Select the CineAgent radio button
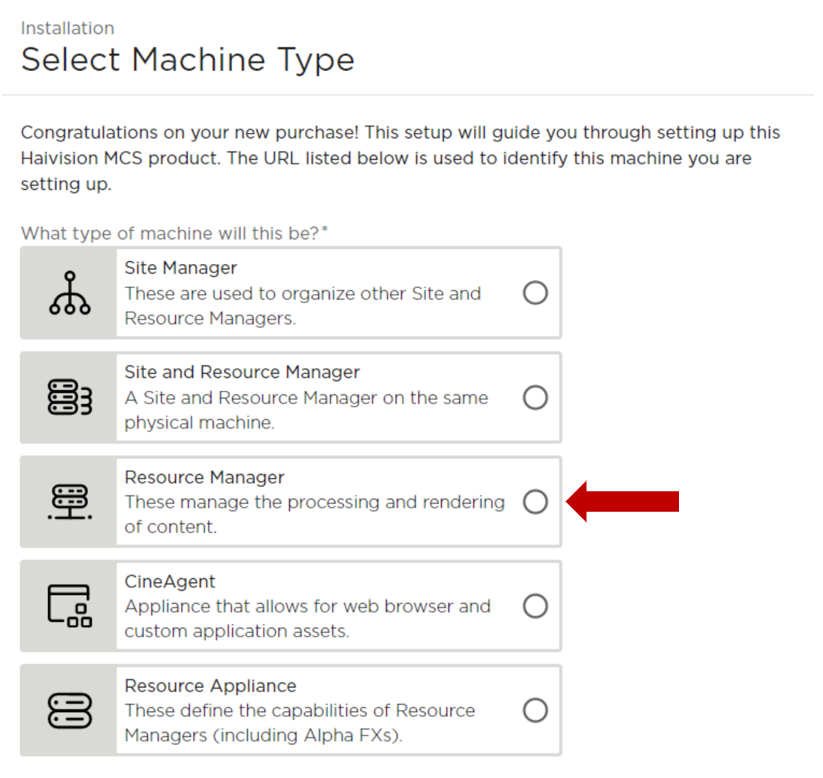Image resolution: width=823 pixels, height=778 pixels. [536, 606]
